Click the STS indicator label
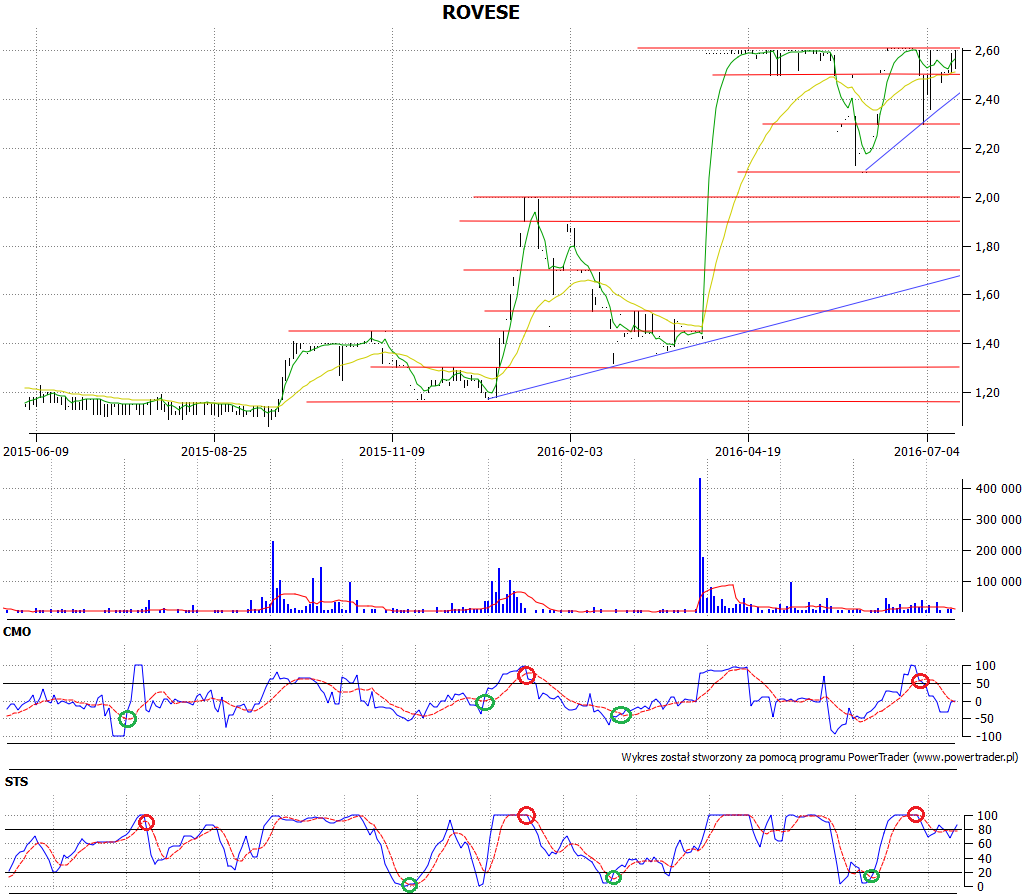This screenshot has width=1024, height=895. (16, 782)
